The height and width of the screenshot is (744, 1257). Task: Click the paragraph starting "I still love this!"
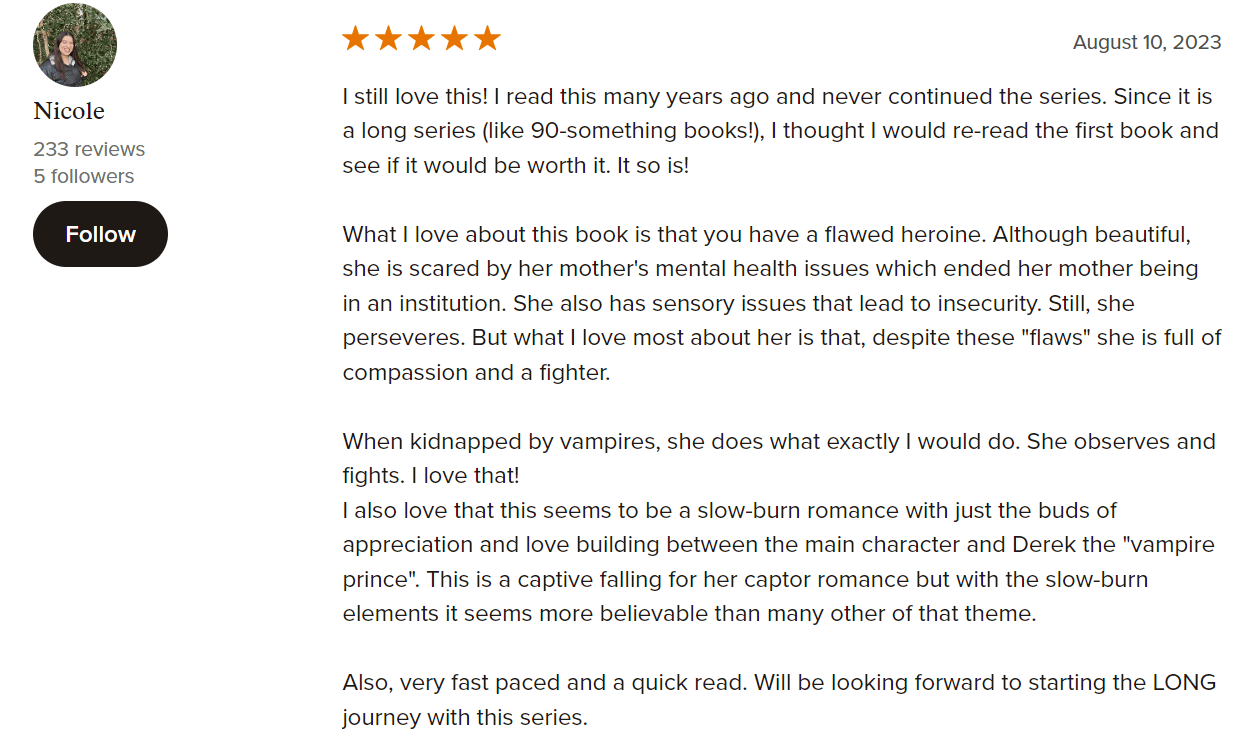(780, 131)
